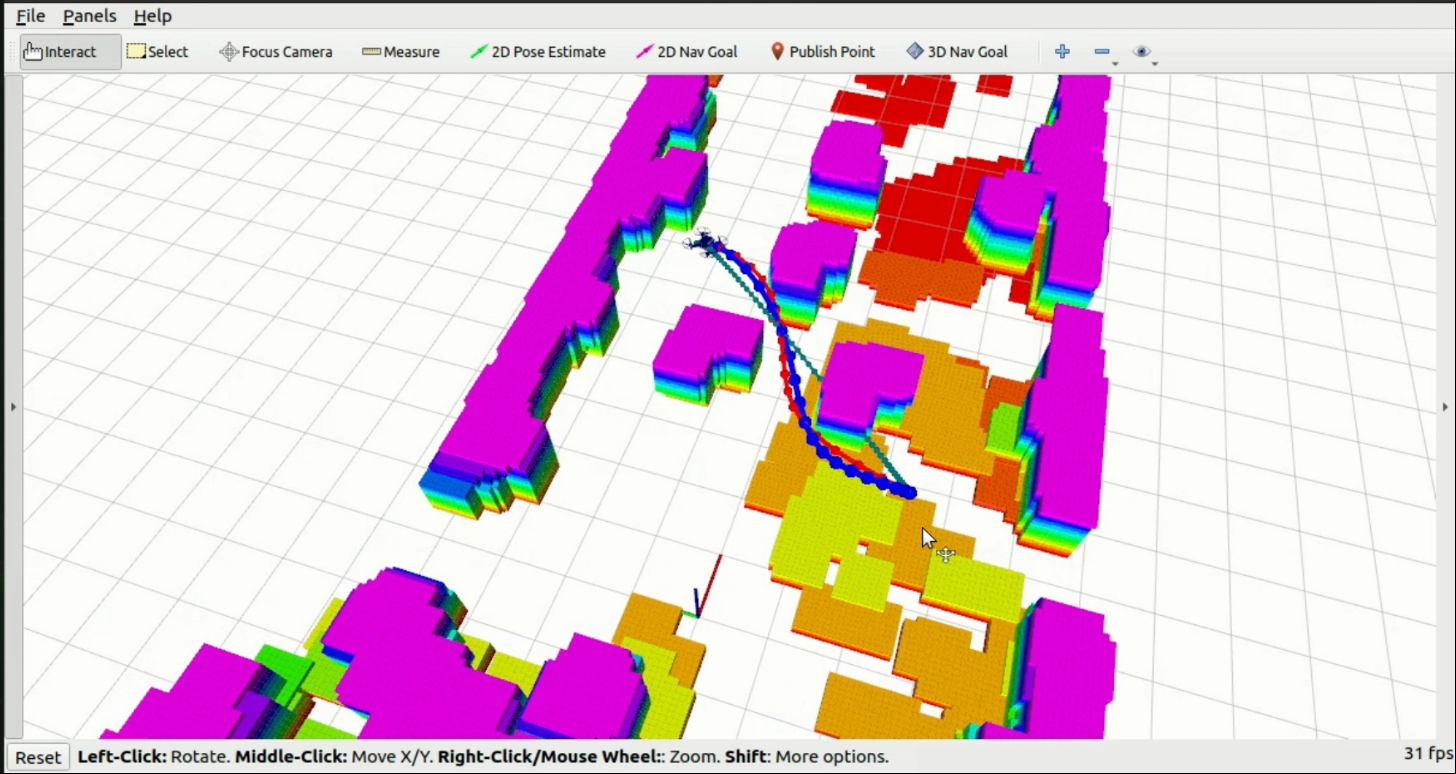Click the Reset button
Screen dimensions: 1456x774
click(38, 757)
